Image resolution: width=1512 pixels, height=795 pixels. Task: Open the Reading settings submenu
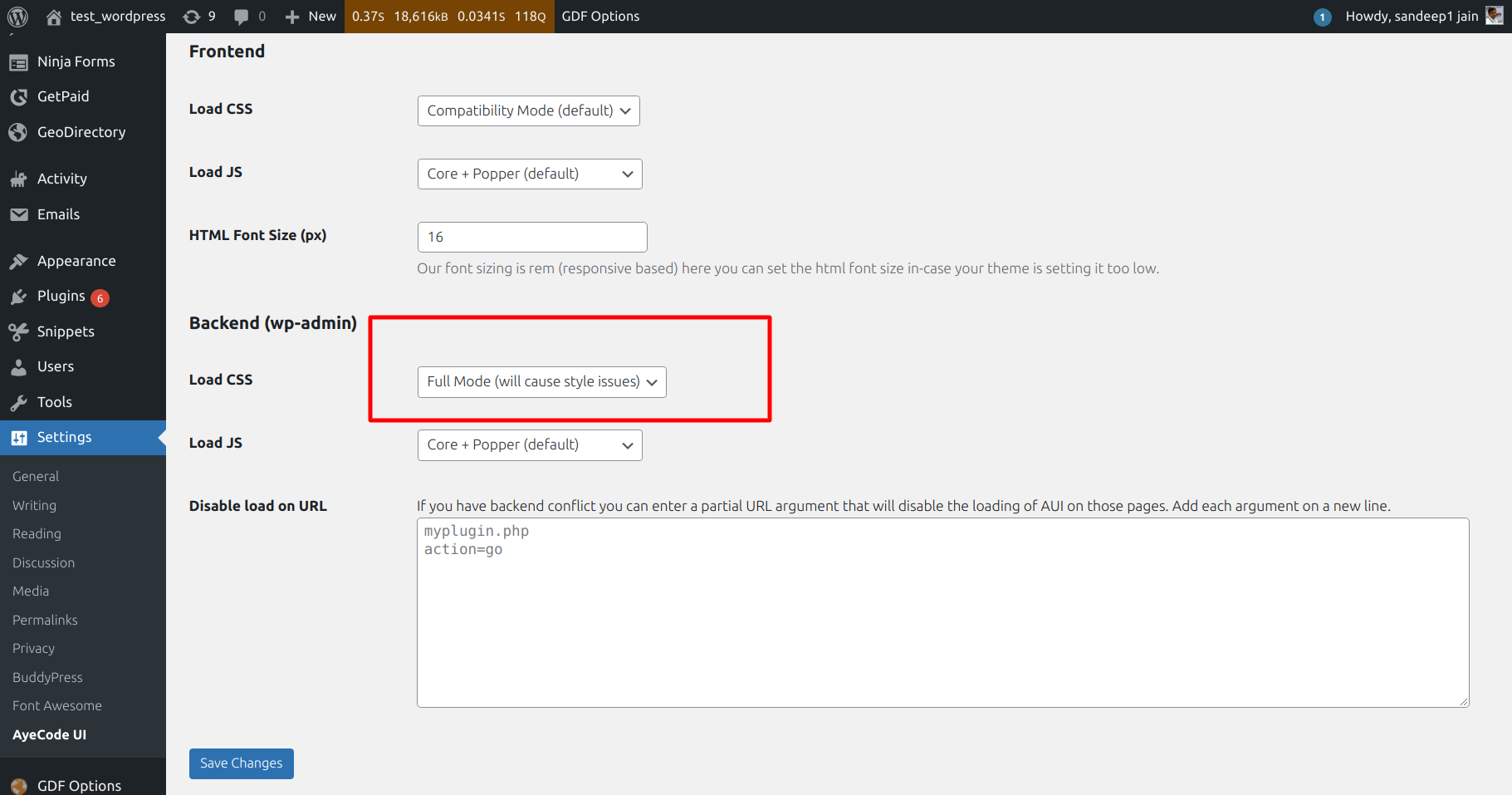37,533
